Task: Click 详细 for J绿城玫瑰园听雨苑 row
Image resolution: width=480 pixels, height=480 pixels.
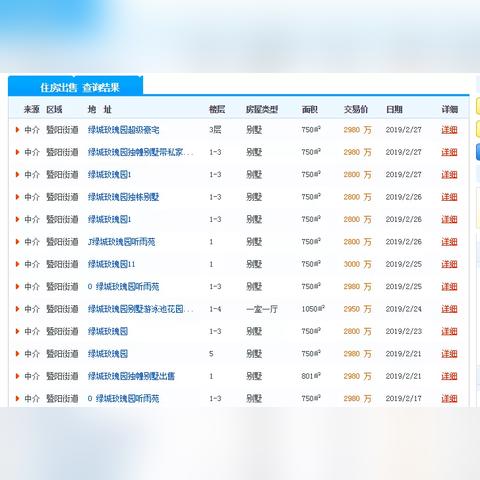Action: click(449, 242)
